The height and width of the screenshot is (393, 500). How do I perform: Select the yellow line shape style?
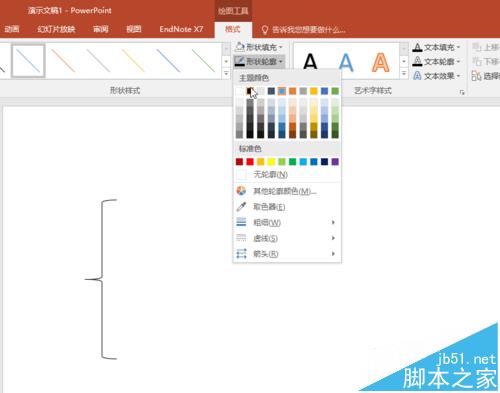point(133,61)
